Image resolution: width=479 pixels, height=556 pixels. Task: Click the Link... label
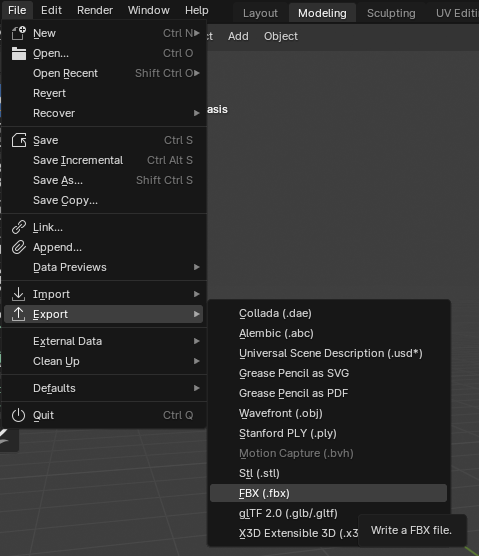point(48,227)
